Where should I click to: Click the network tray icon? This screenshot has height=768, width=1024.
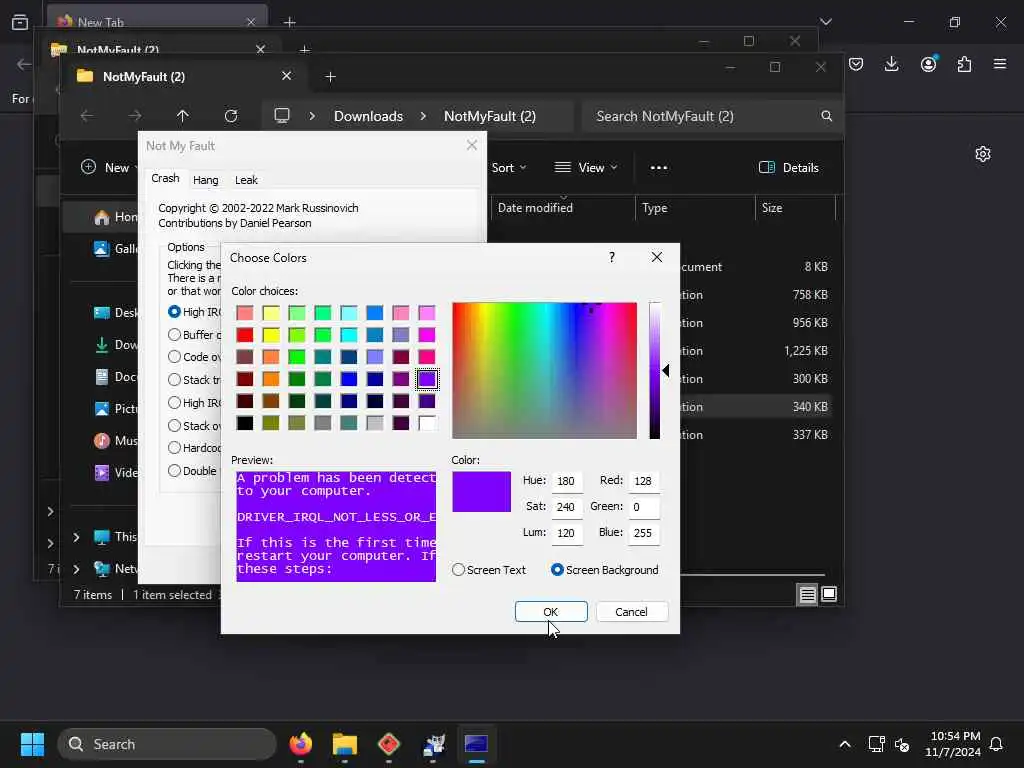876,744
